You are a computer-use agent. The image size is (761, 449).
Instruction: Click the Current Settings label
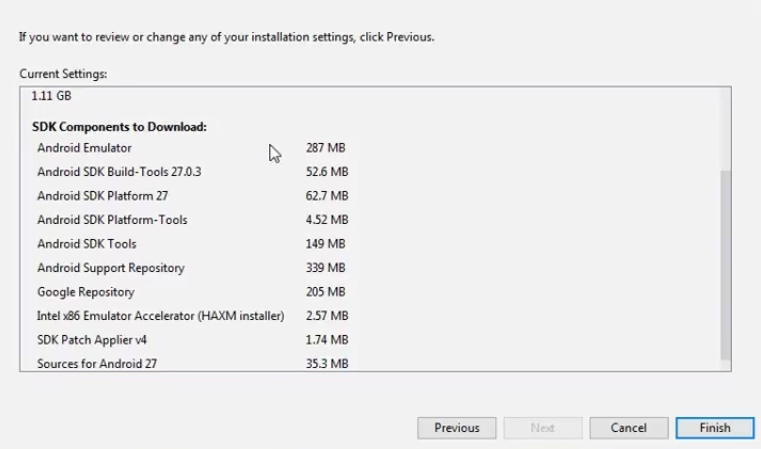63,74
